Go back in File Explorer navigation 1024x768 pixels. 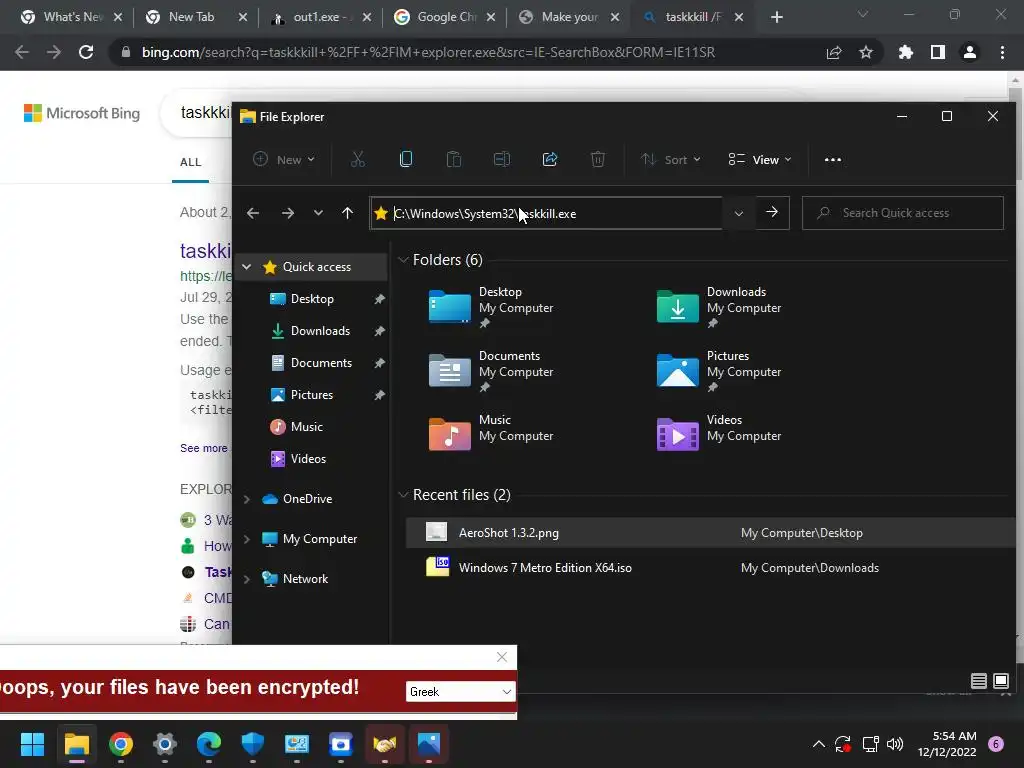coord(253,213)
